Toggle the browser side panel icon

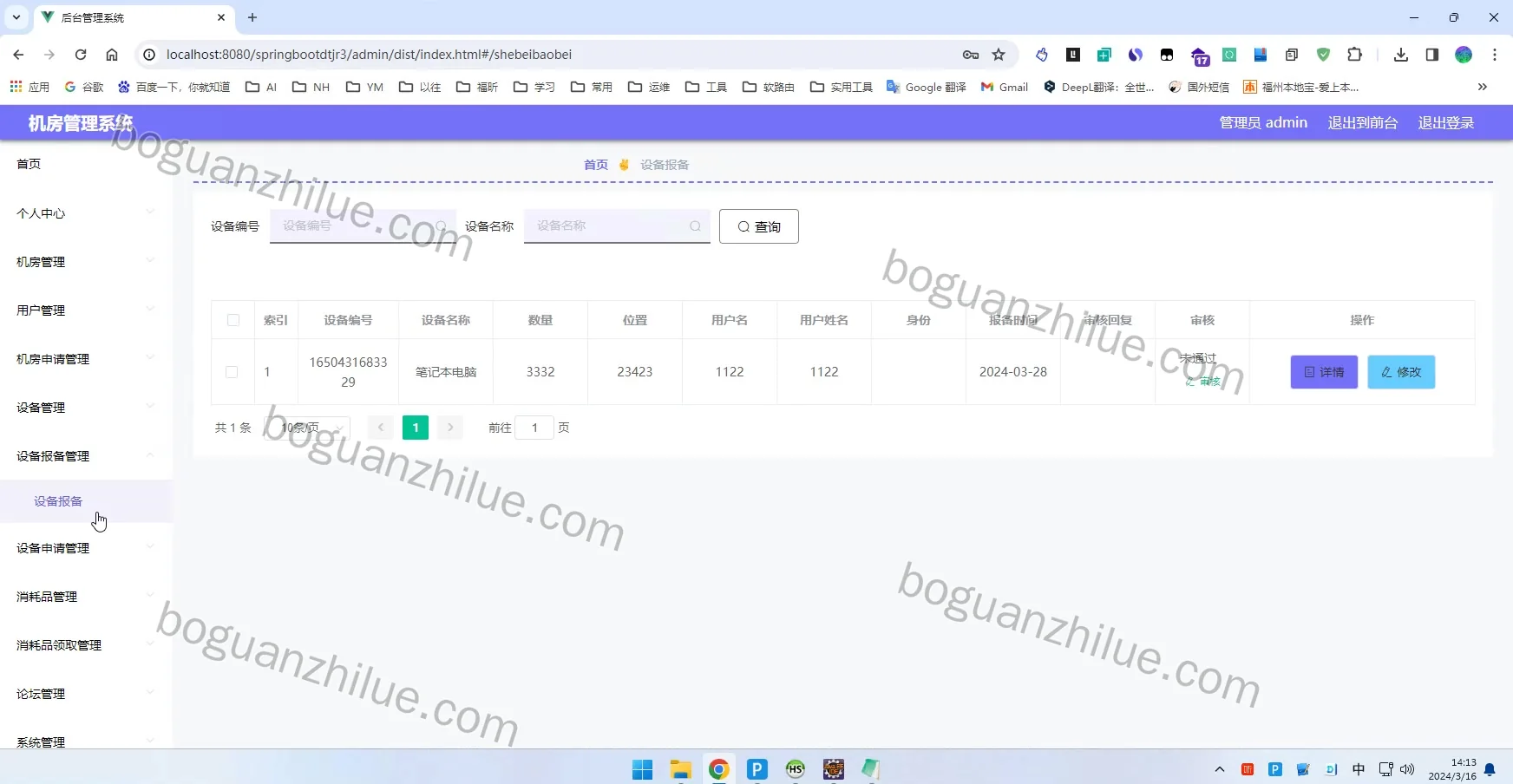pyautogui.click(x=1432, y=55)
